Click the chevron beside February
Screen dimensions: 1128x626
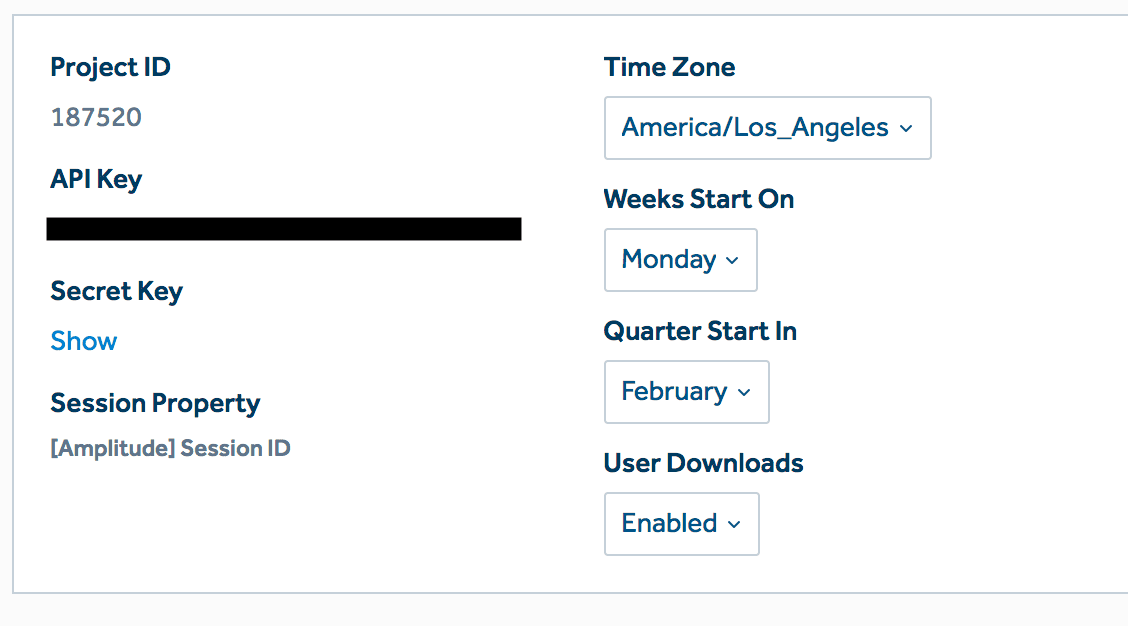pos(743,392)
